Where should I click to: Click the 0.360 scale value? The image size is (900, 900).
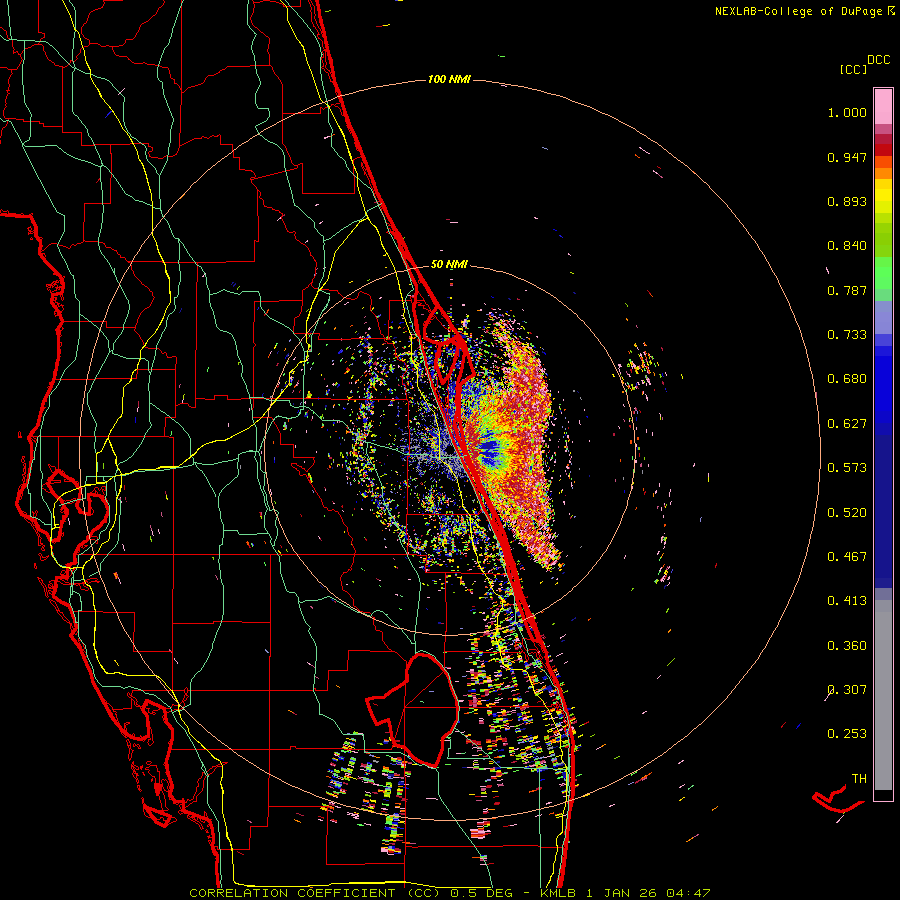[847, 646]
